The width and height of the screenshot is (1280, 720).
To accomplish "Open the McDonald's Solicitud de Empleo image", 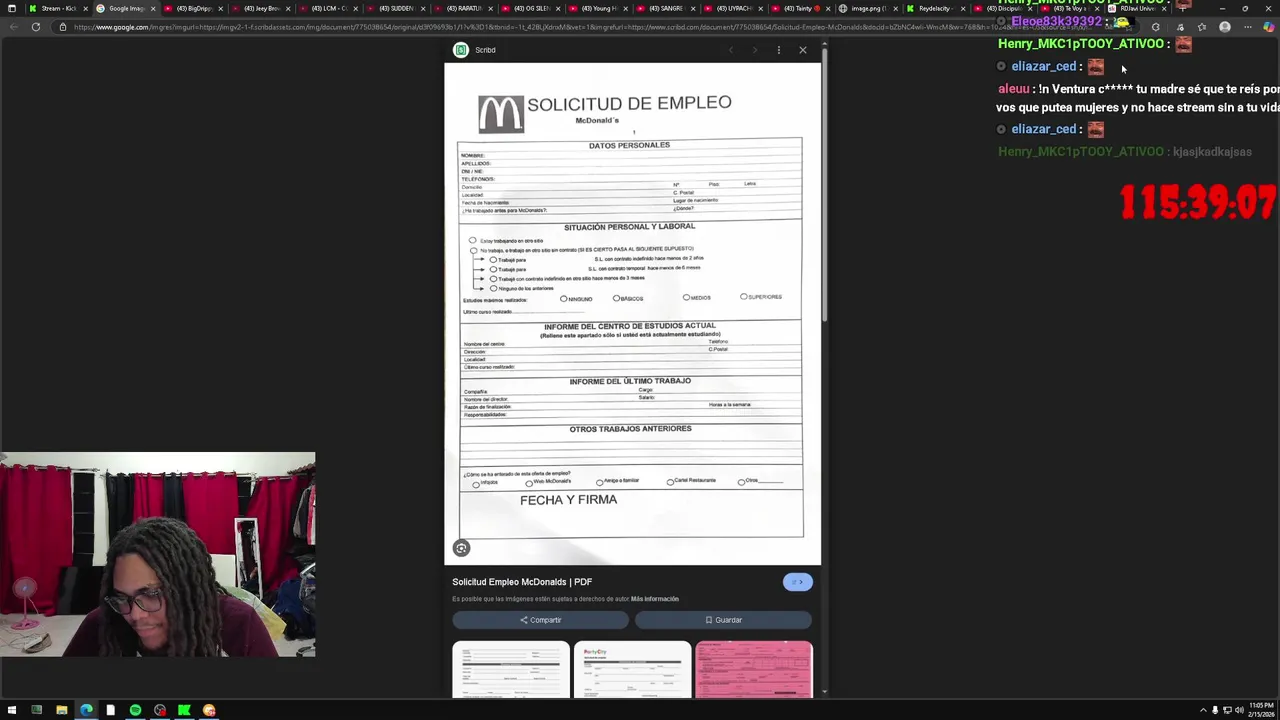I will click(x=632, y=314).
